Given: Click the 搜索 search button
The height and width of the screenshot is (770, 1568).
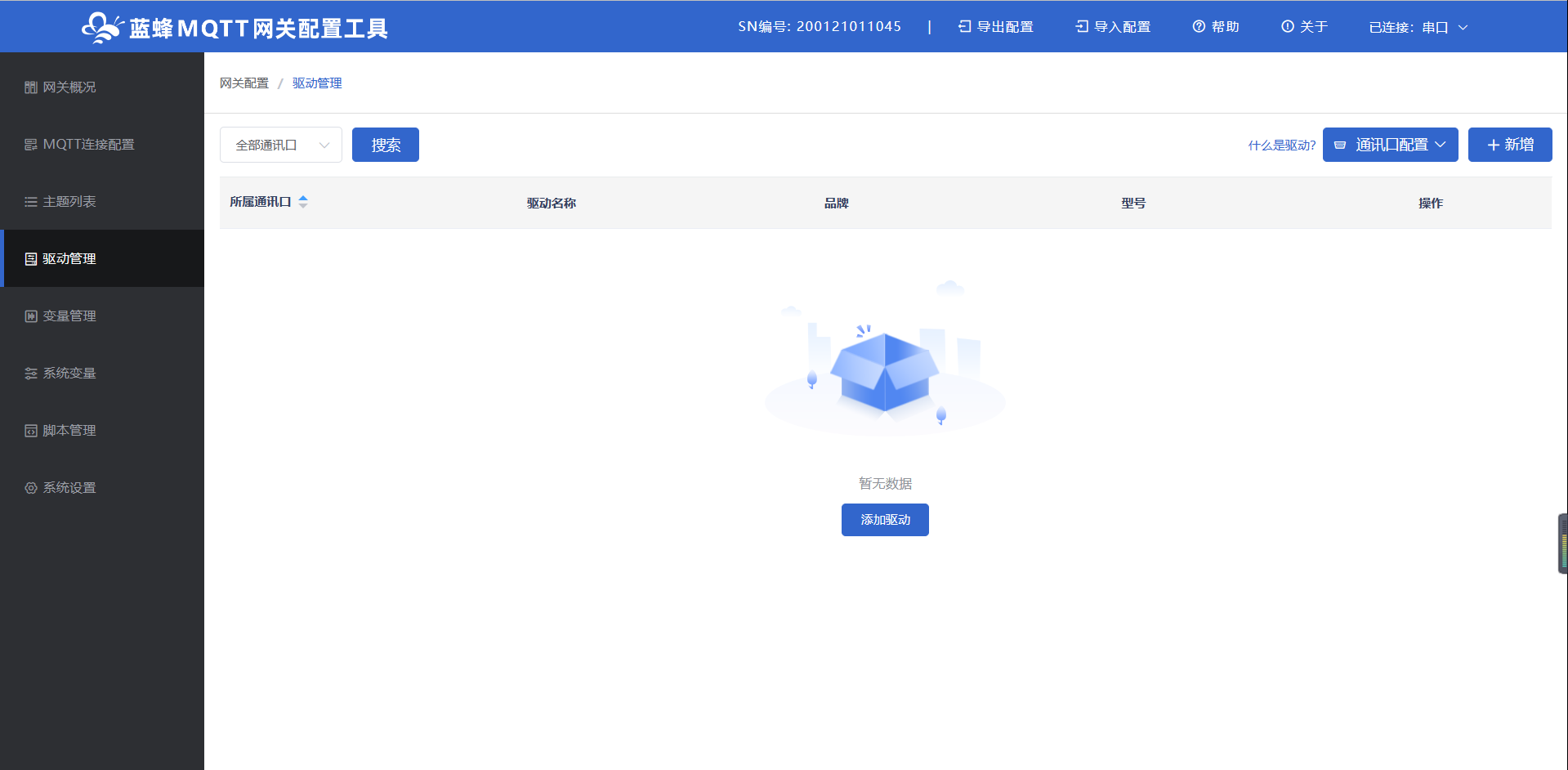Looking at the screenshot, I should point(385,145).
